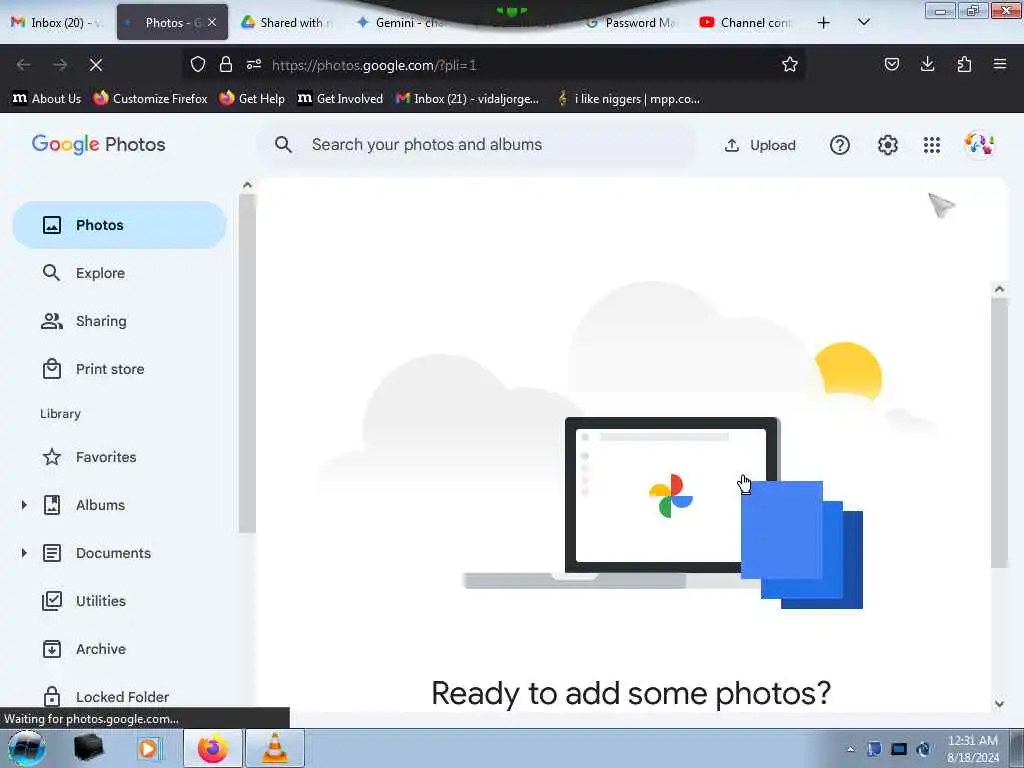
Task: Open VLC media player from taskbar
Action: pyautogui.click(x=274, y=748)
